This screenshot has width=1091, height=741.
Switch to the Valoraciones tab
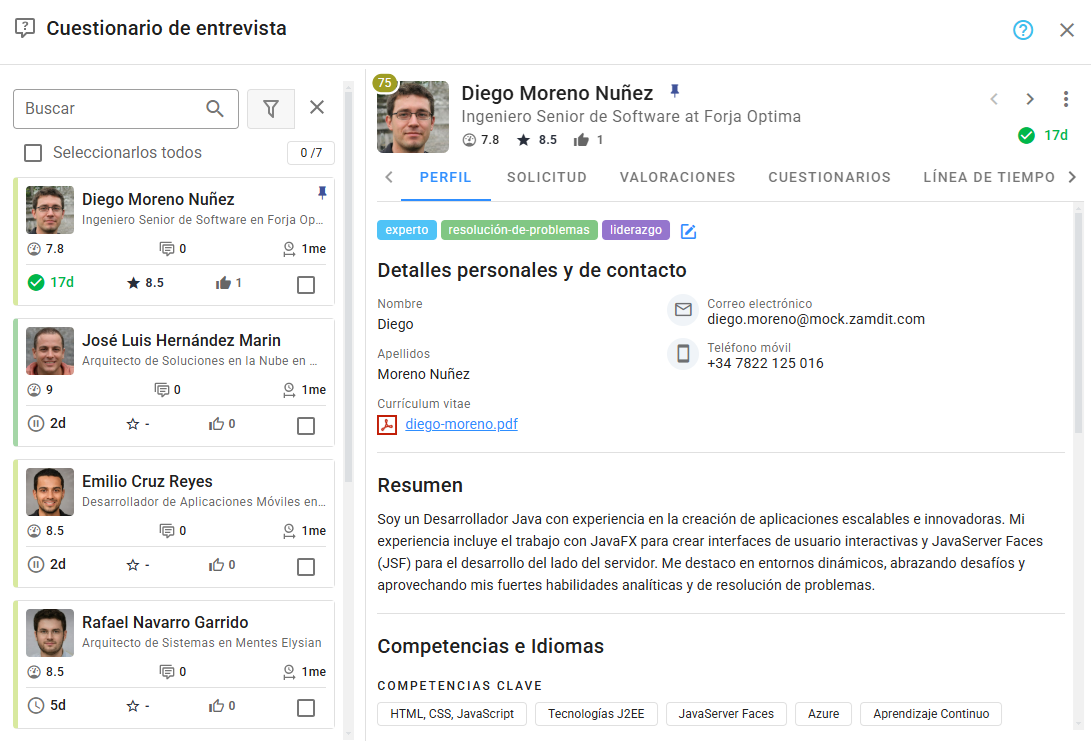click(677, 177)
